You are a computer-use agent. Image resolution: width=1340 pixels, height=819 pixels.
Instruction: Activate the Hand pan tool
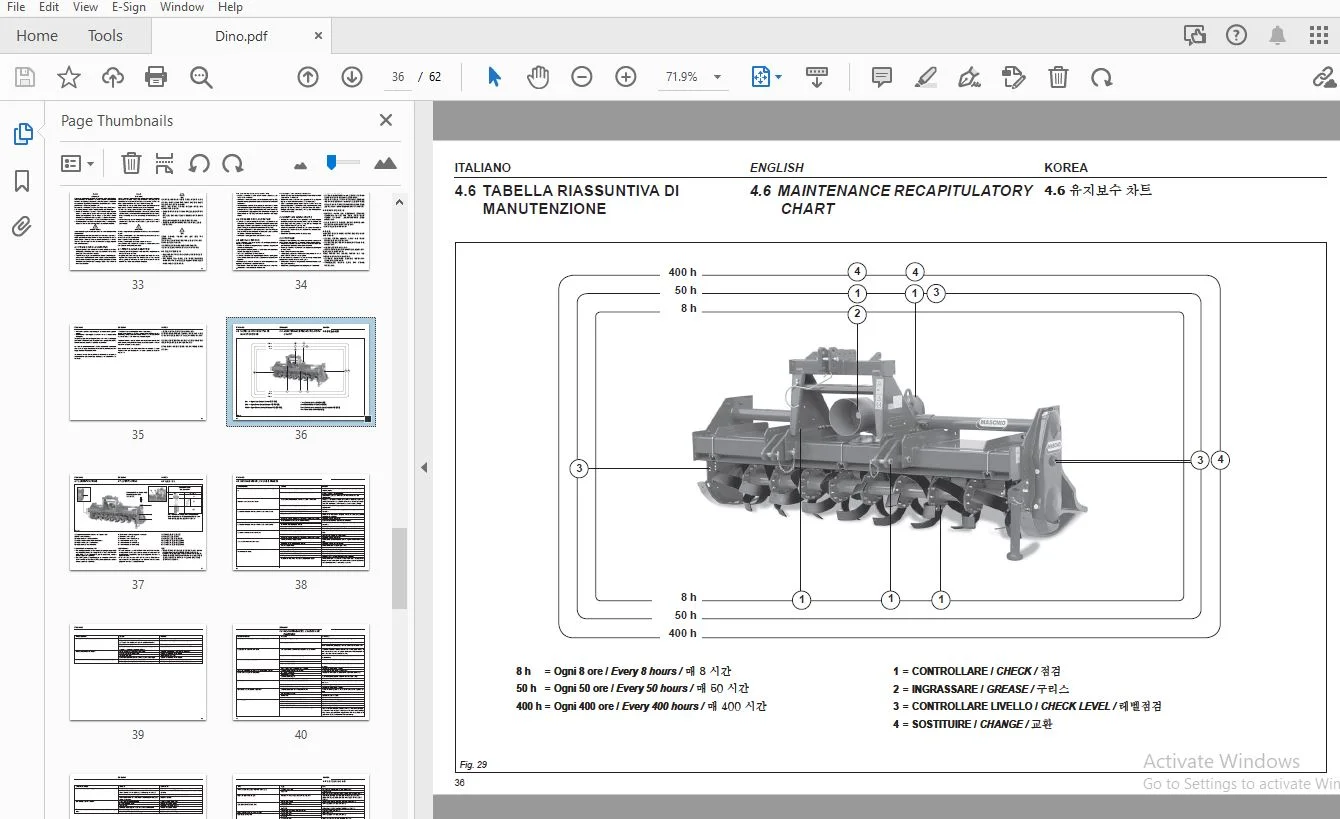(x=538, y=77)
